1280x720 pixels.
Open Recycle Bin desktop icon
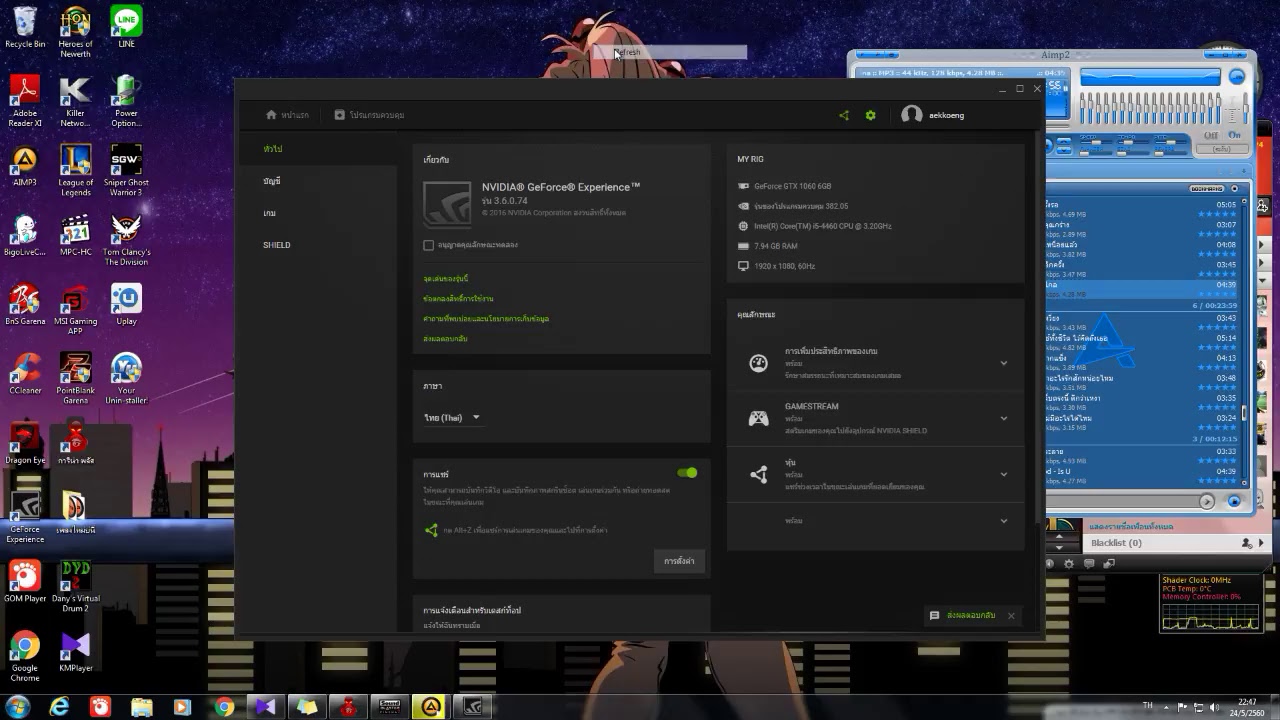pyautogui.click(x=25, y=28)
